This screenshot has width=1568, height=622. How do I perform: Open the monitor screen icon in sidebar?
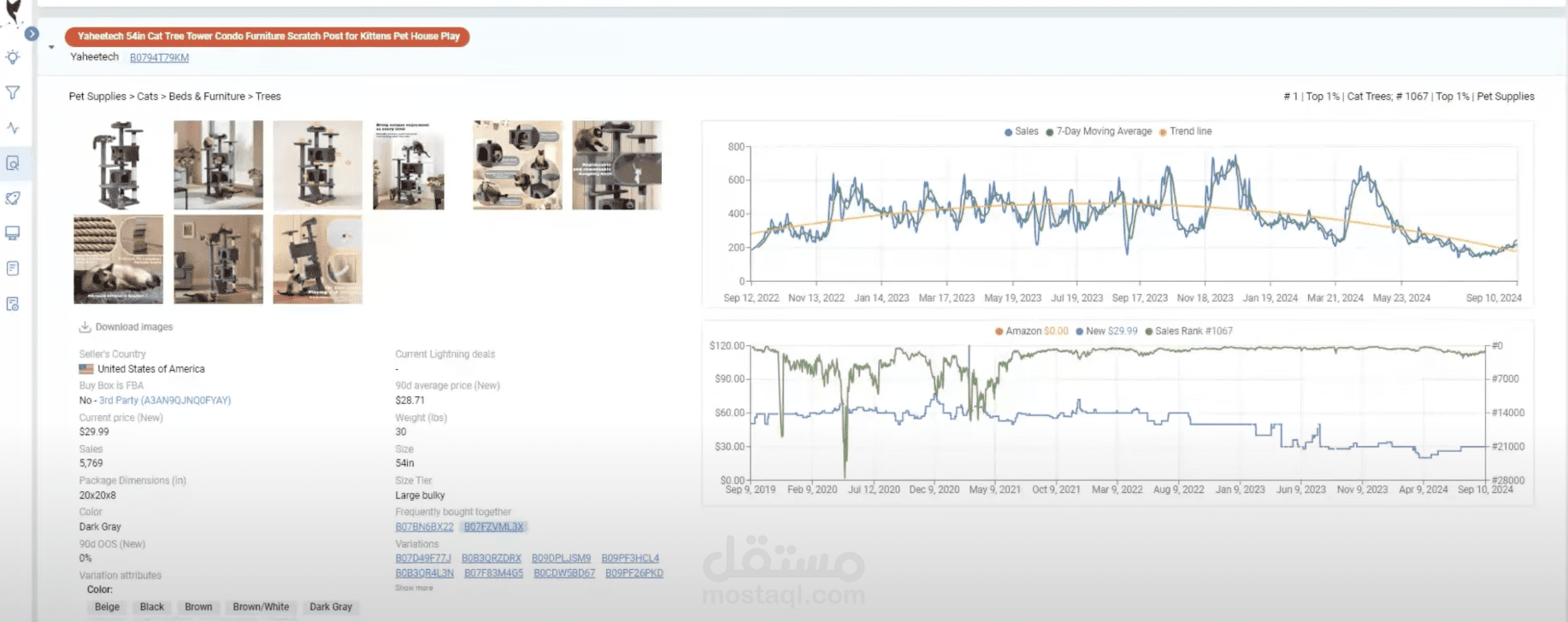coord(13,233)
